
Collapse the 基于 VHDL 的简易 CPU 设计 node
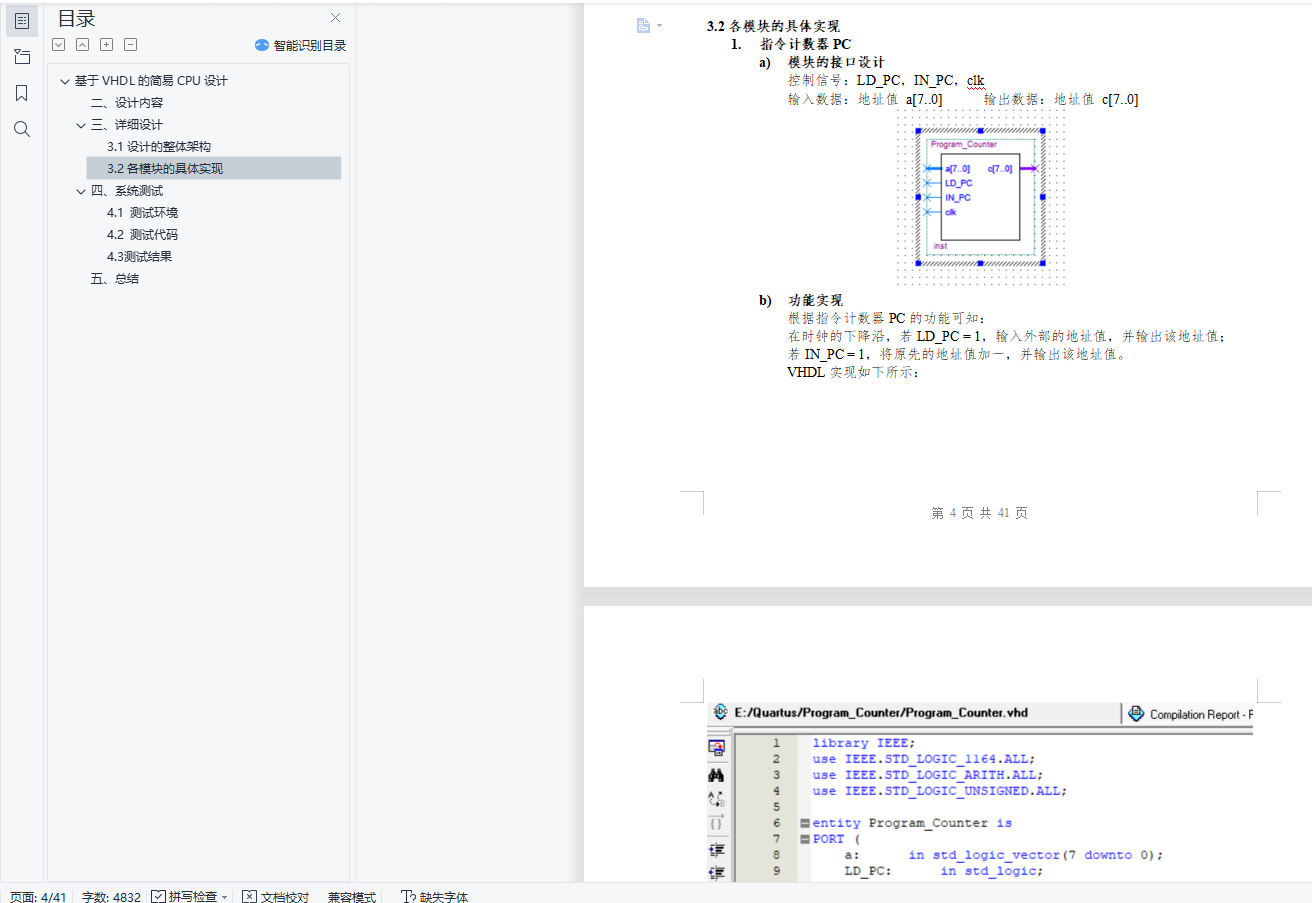coord(65,81)
